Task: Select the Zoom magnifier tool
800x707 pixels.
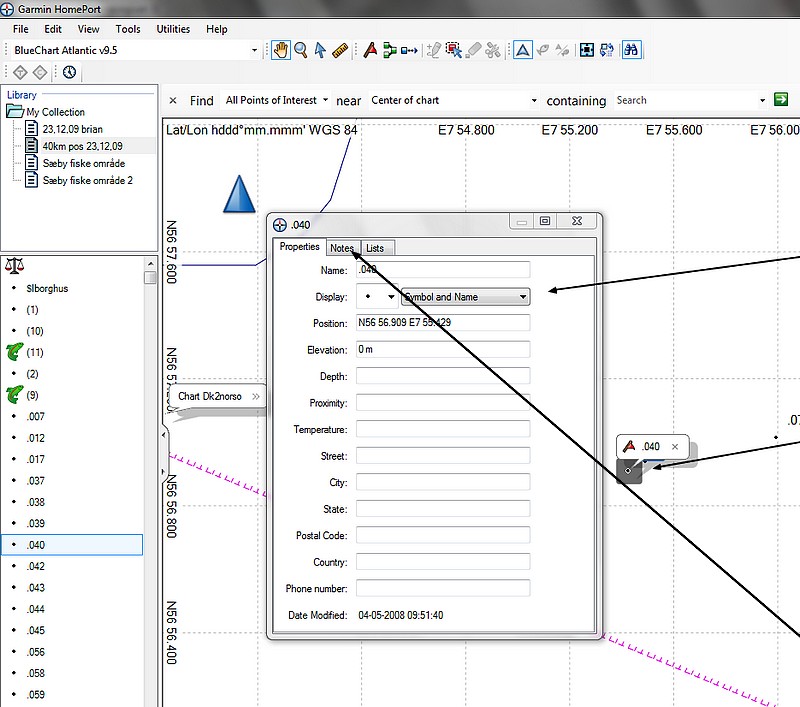Action: tap(301, 50)
